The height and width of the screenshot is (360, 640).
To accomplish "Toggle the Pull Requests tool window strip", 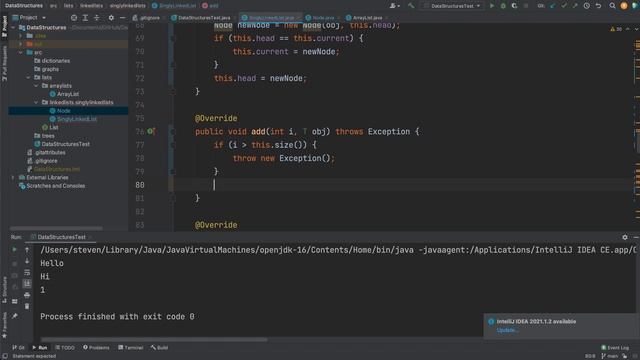I will point(4,63).
